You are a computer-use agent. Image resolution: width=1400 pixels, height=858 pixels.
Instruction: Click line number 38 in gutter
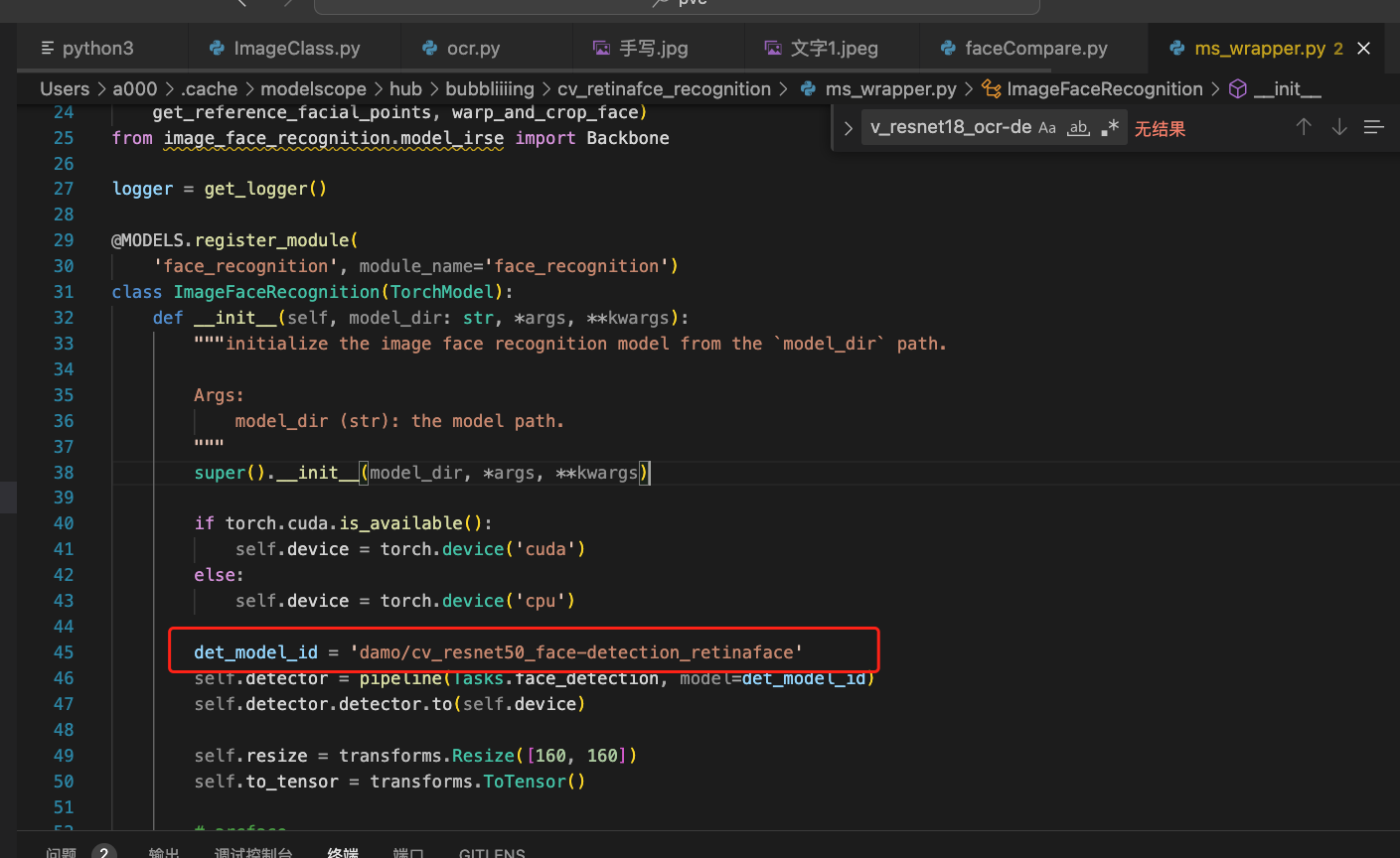click(64, 473)
